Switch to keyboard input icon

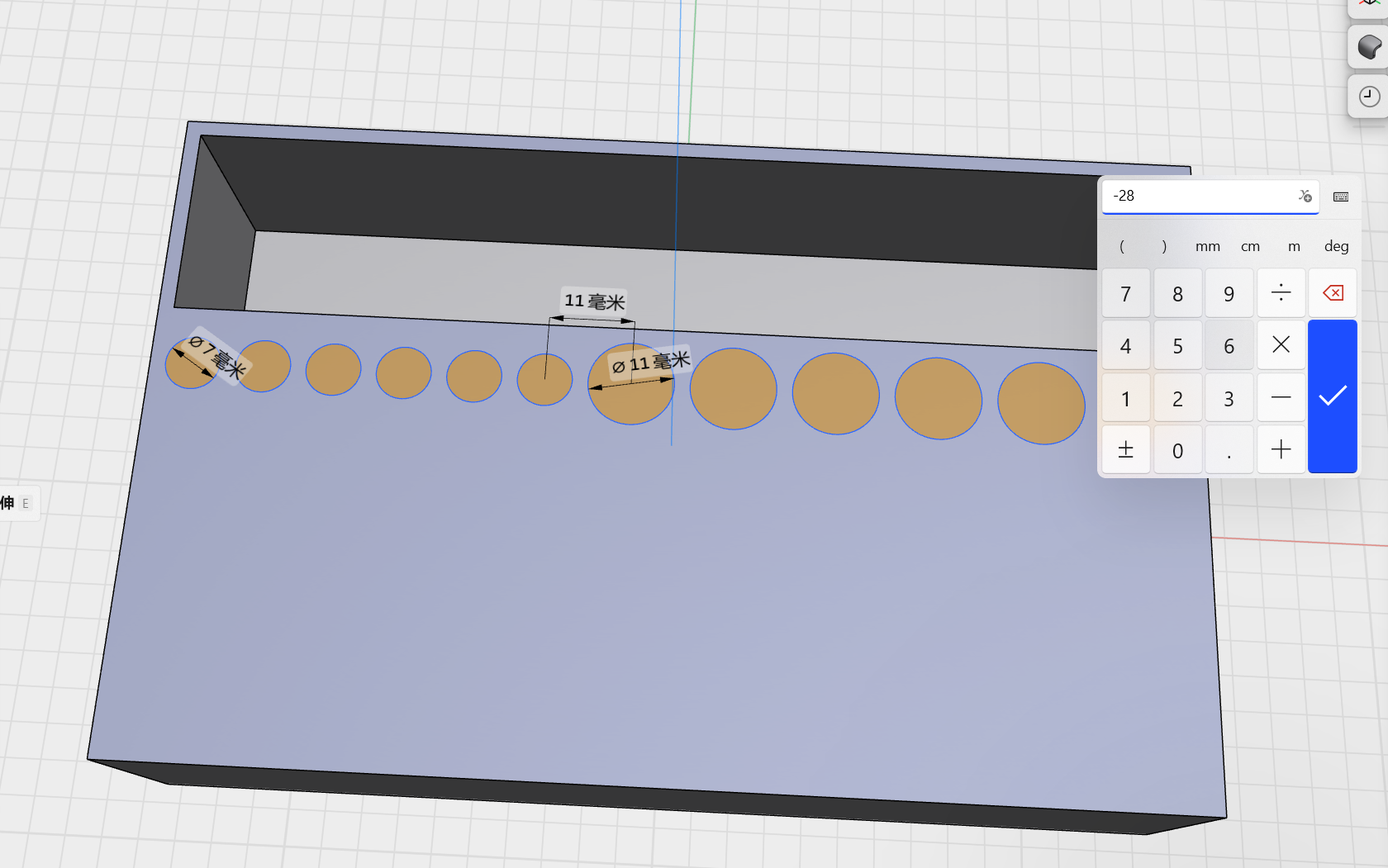[1341, 197]
